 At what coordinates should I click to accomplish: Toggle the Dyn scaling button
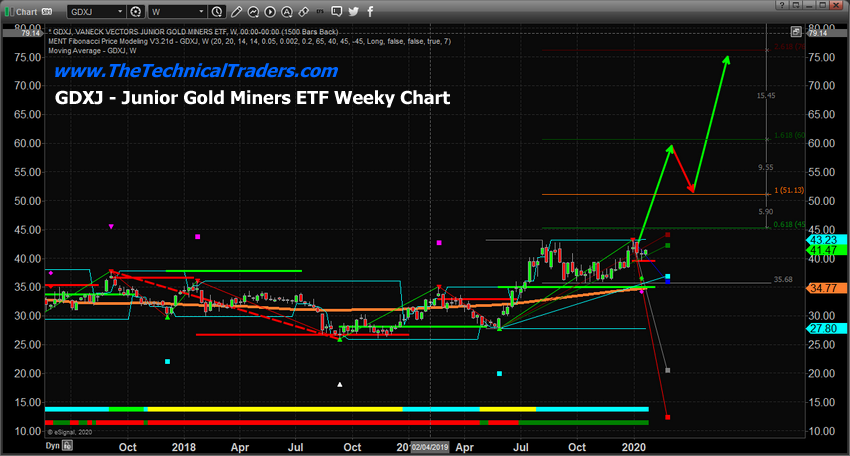[x=51, y=447]
